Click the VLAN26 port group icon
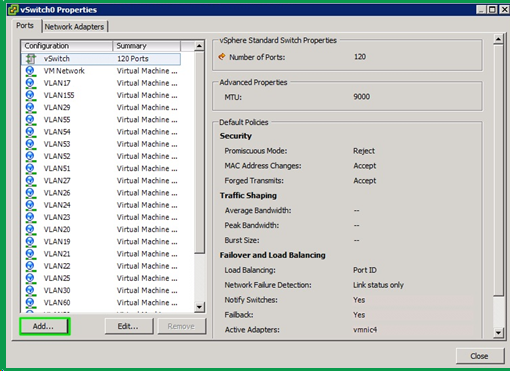510x371 pixels. point(30,193)
